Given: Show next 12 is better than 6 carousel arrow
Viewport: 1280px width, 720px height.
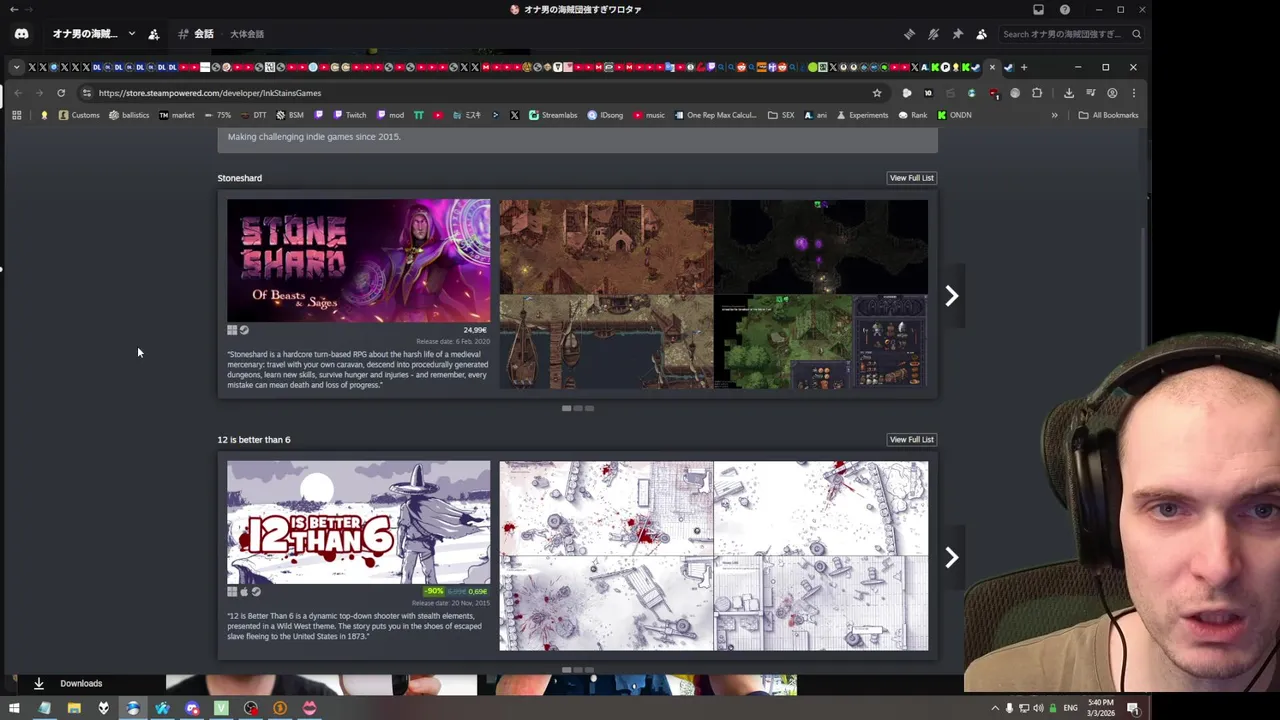Looking at the screenshot, I should pos(951,557).
